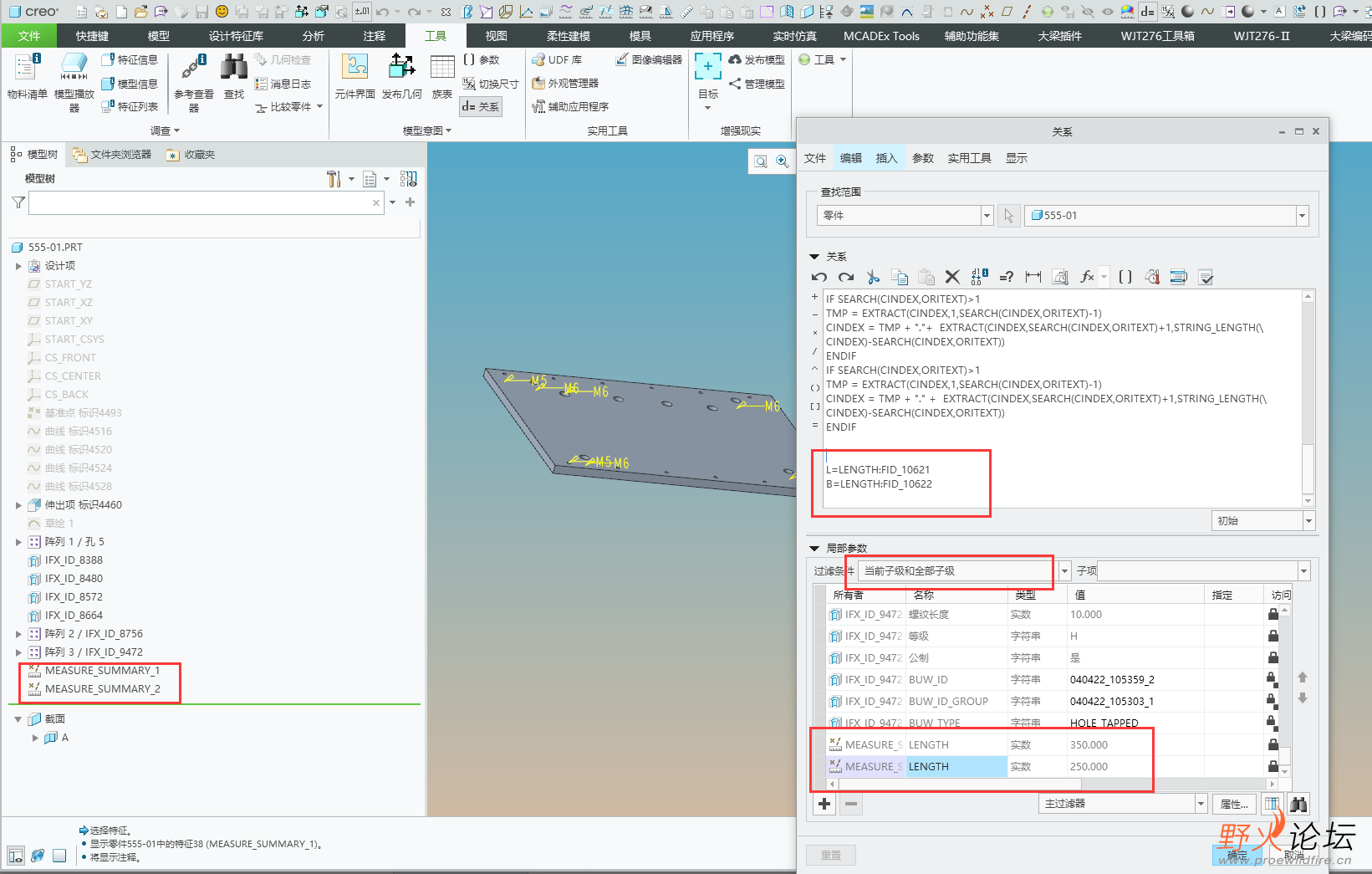Cut selected relation text with scissors icon

pyautogui.click(x=873, y=278)
